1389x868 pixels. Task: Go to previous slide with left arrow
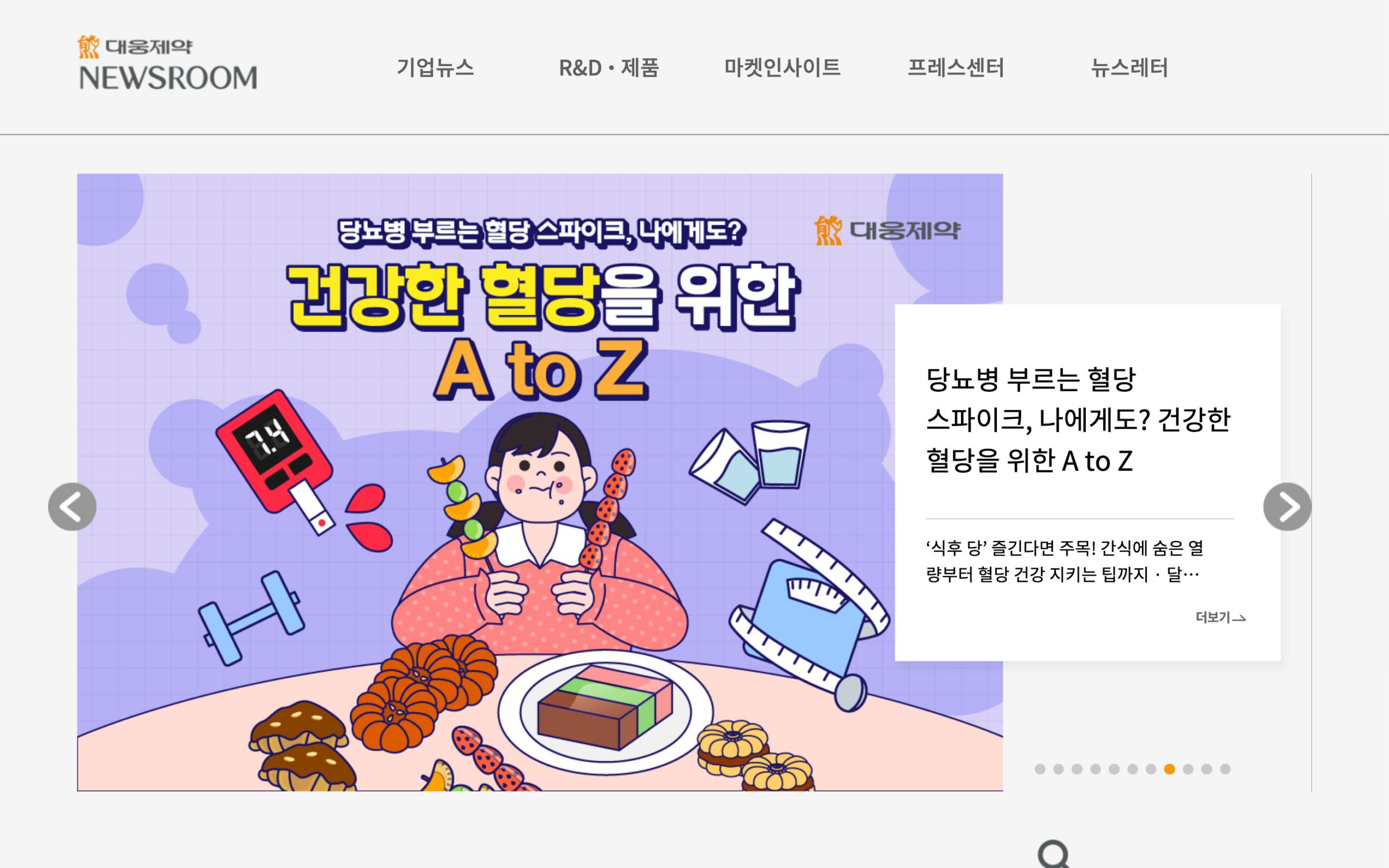click(x=72, y=506)
